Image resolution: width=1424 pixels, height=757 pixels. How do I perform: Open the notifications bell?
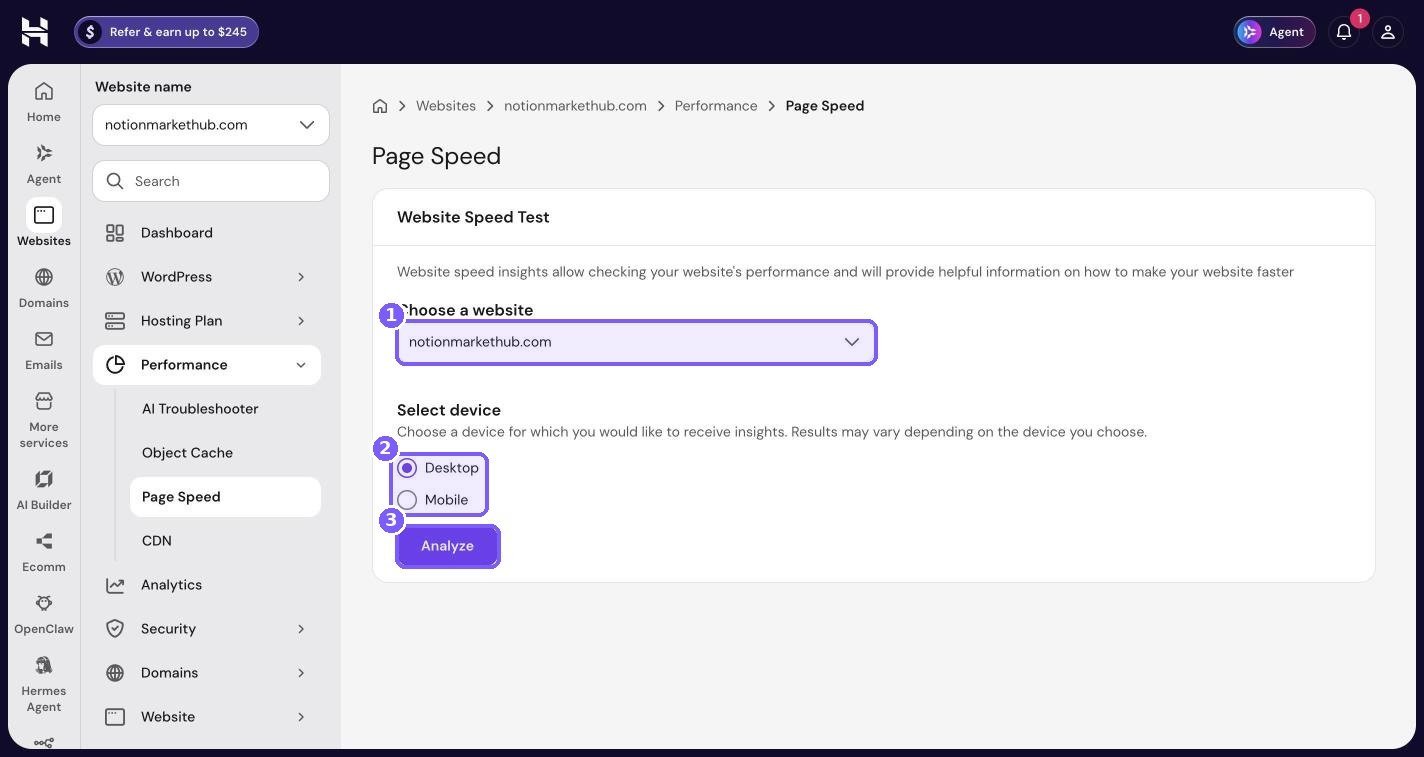(x=1344, y=32)
